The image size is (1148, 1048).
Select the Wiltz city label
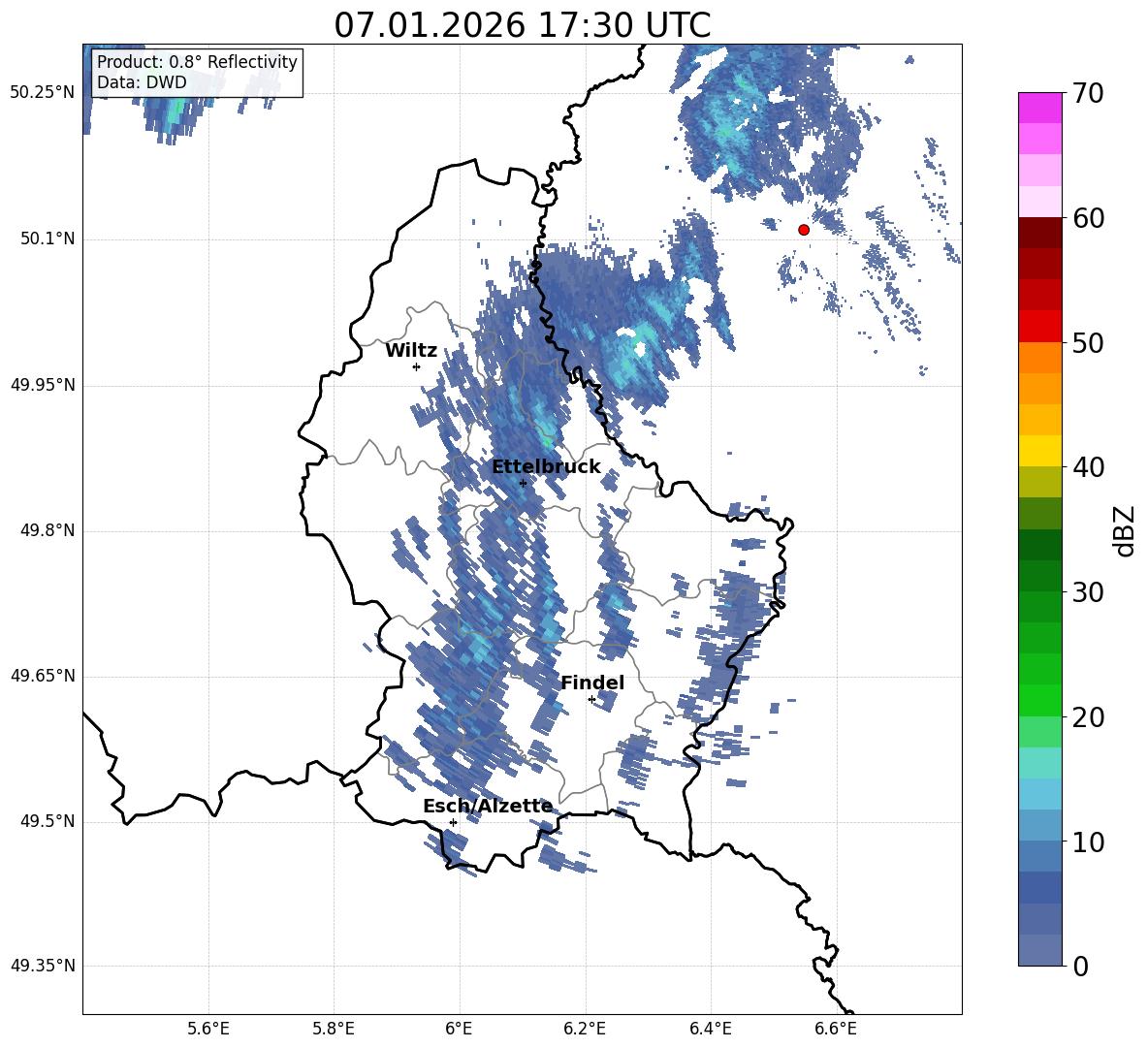point(411,351)
